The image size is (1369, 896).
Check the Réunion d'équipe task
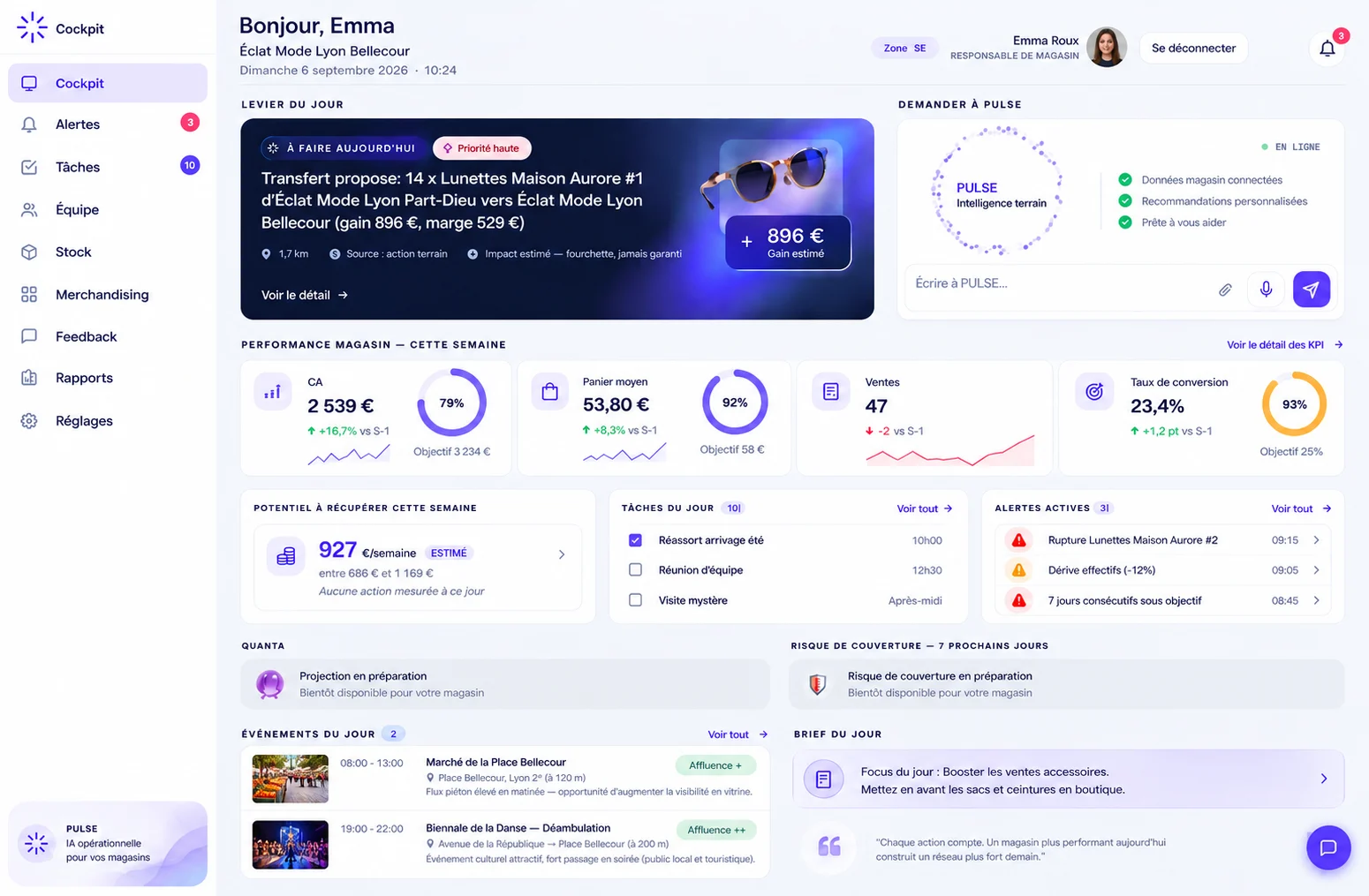[635, 570]
